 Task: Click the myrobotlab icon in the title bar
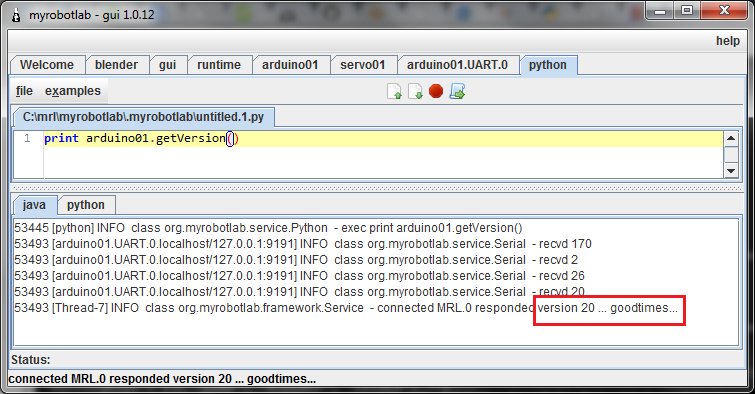(x=16, y=15)
